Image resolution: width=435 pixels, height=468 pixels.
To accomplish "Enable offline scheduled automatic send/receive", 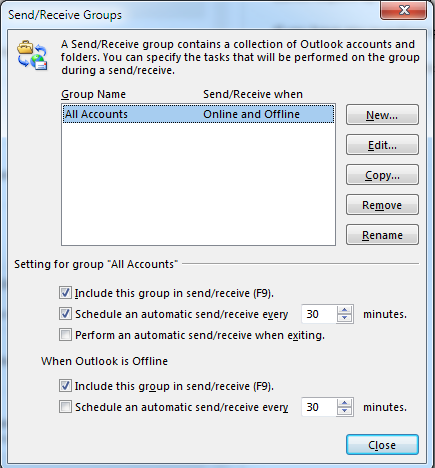I will (x=65, y=407).
